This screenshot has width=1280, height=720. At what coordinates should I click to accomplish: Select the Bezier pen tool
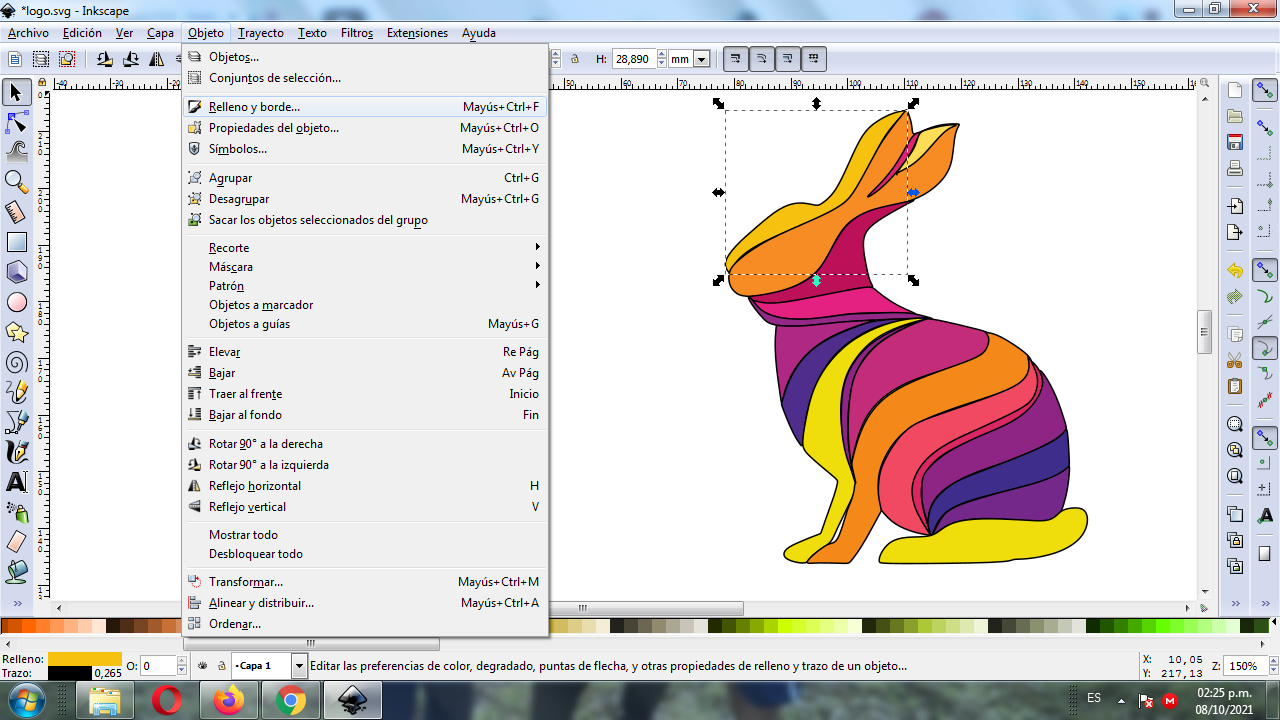pos(16,422)
